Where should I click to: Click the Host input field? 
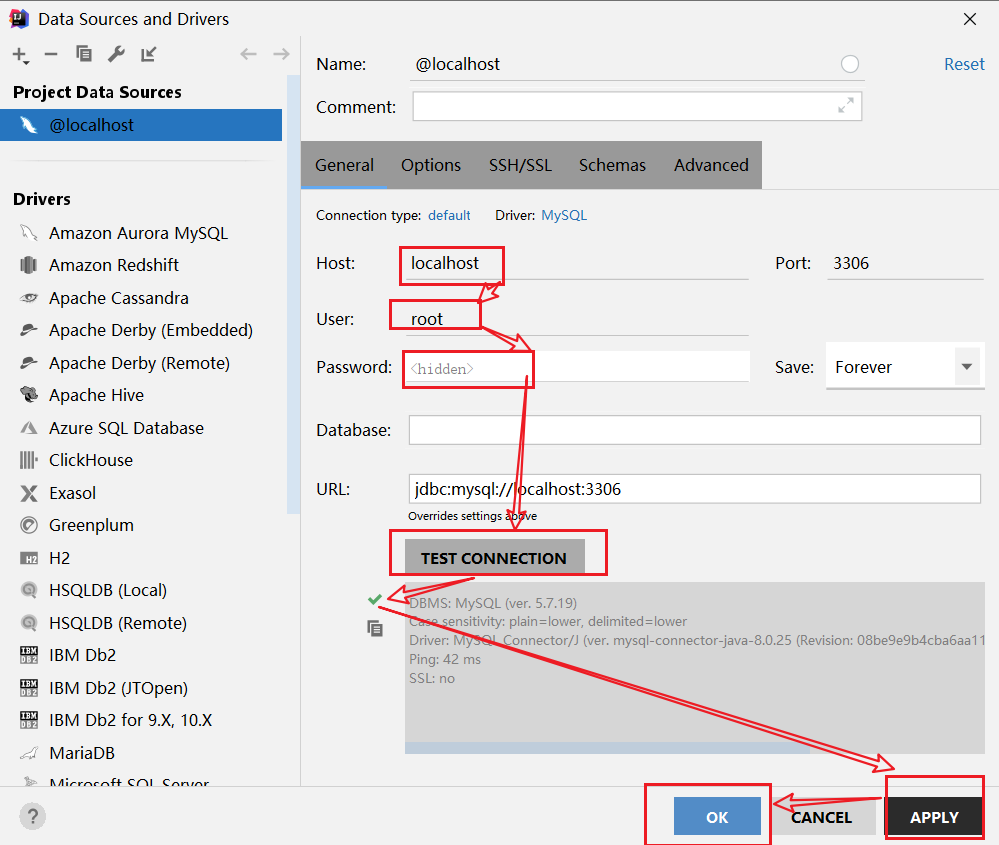[577, 264]
